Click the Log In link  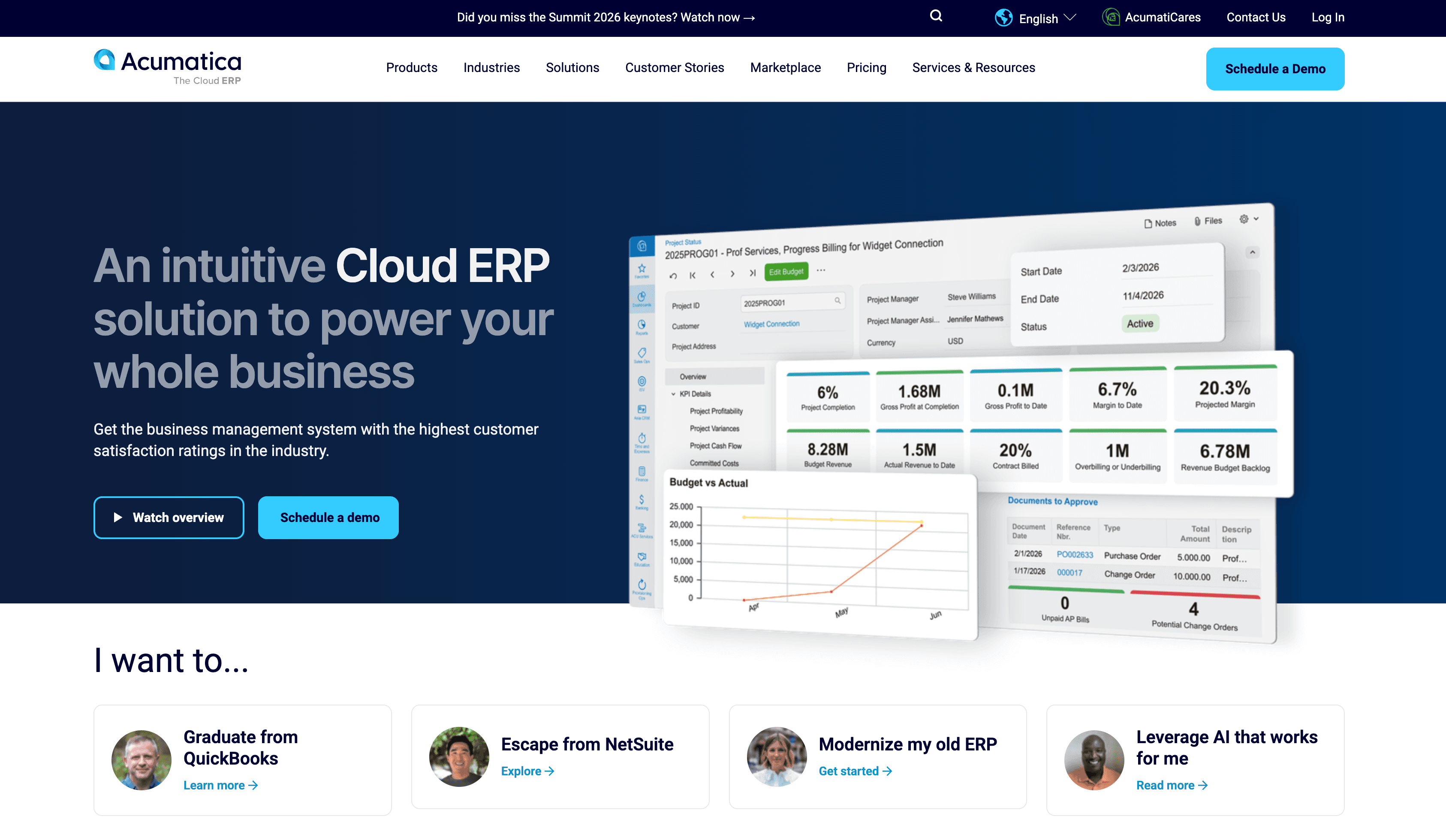(1327, 17)
